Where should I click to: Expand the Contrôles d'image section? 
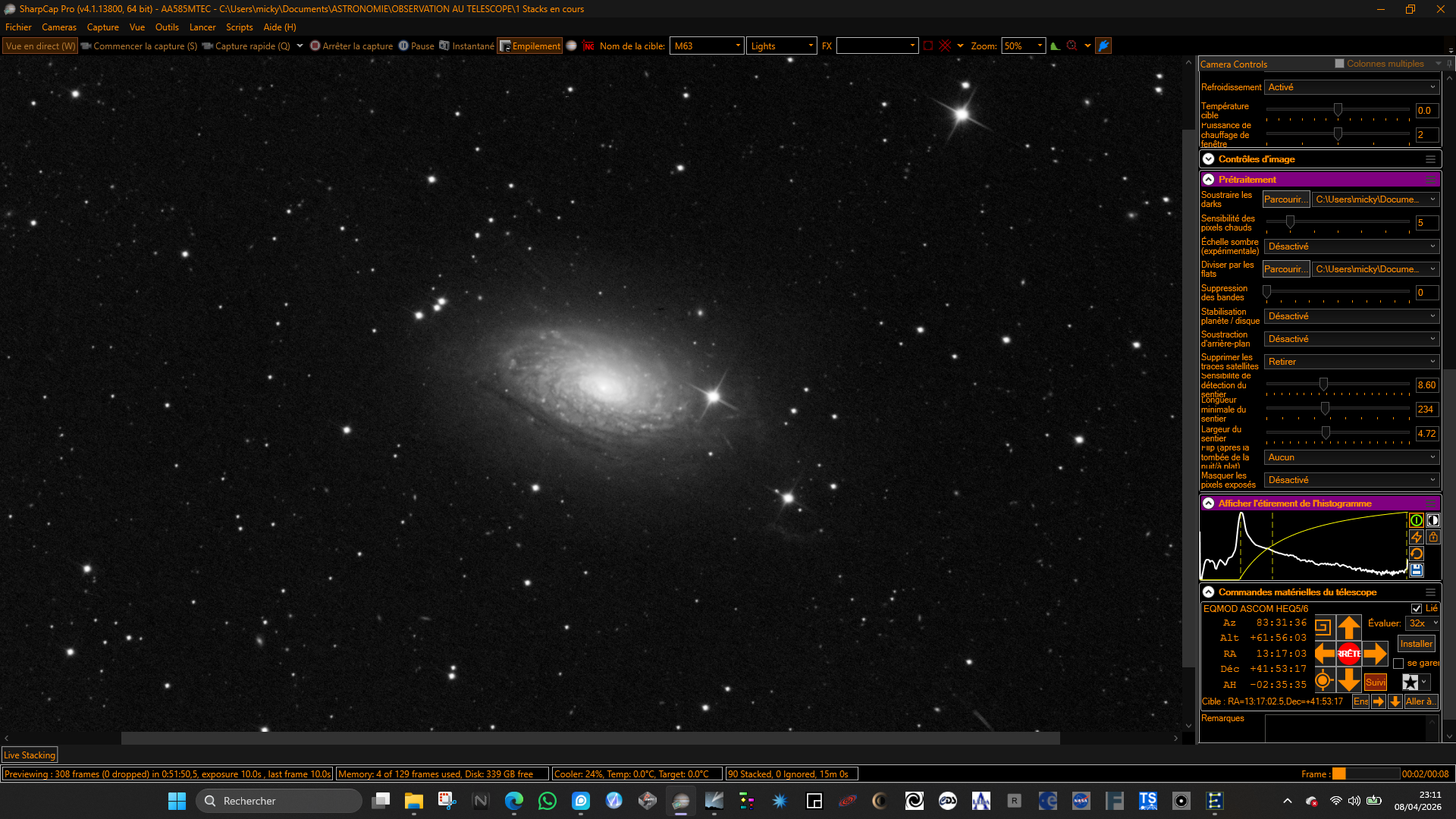coord(1209,159)
